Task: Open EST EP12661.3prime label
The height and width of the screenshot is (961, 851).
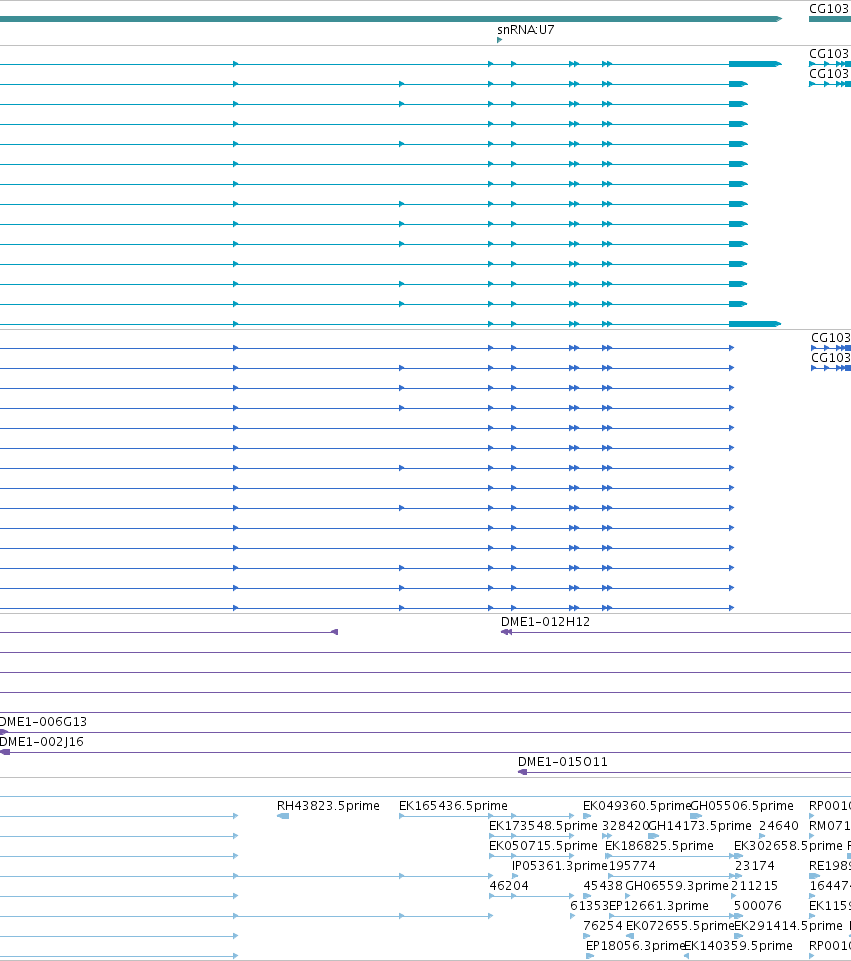Action: pyautogui.click(x=659, y=906)
